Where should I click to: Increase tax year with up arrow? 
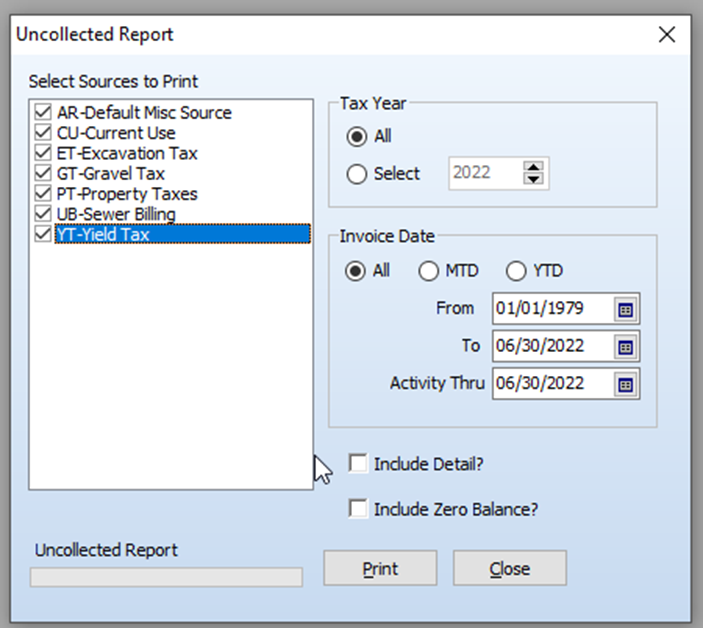tap(534, 167)
